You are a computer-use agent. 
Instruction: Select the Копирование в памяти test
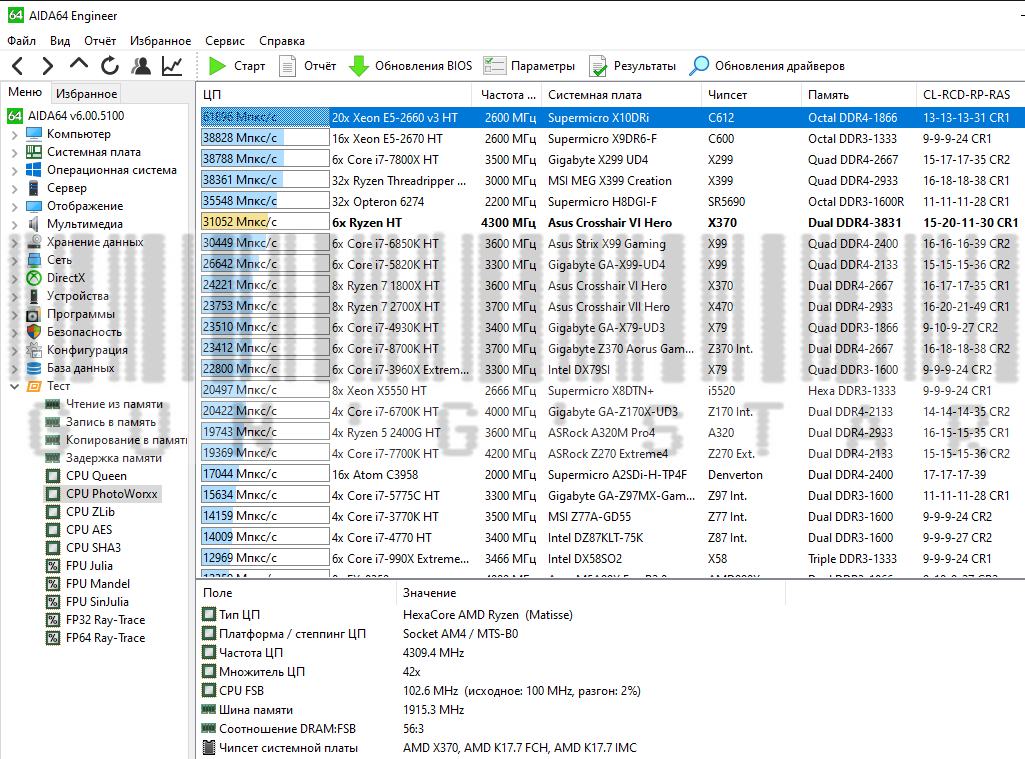(126, 440)
